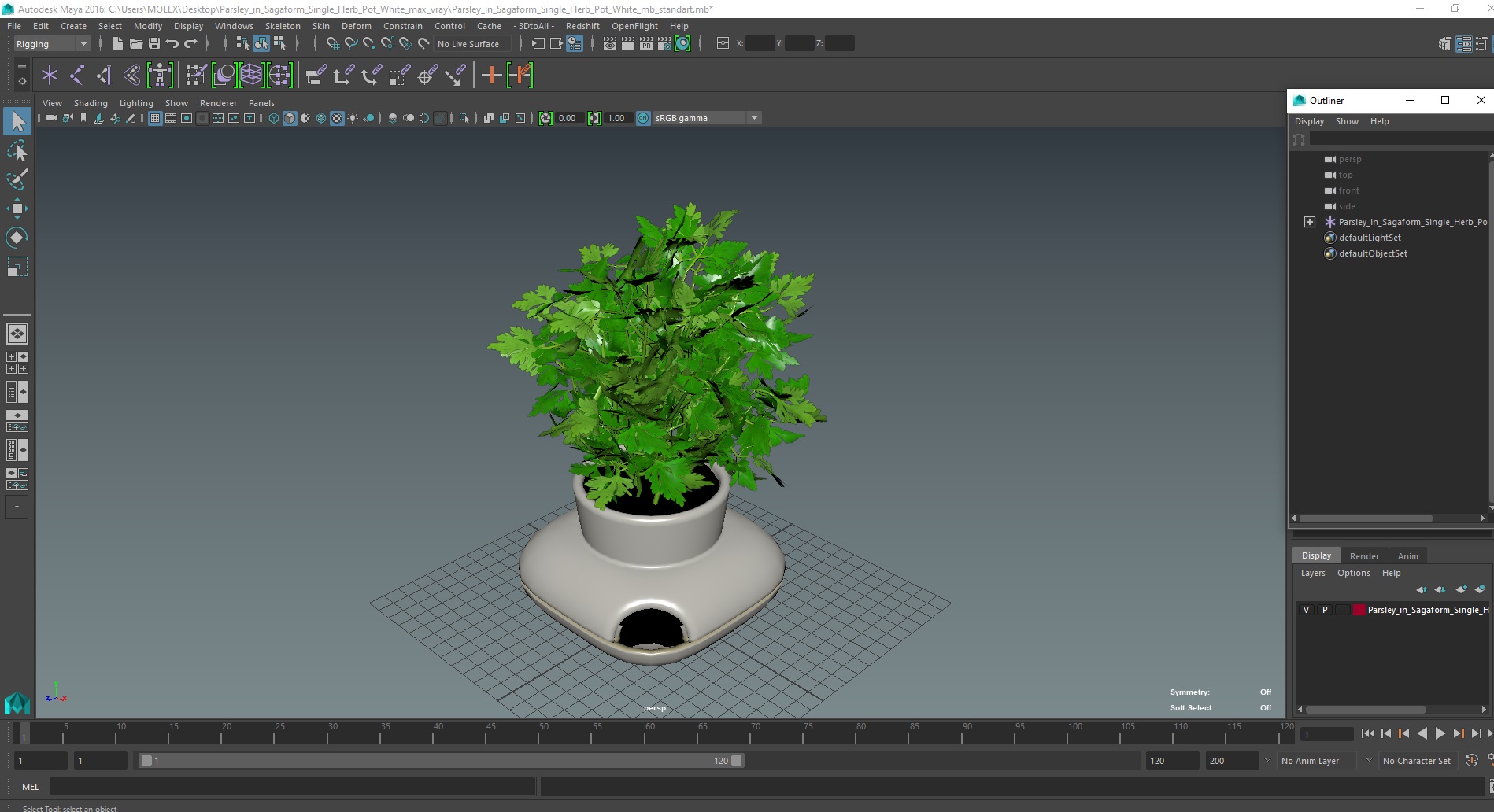This screenshot has width=1494, height=812.
Task: Select the Rotate tool
Action: (17, 238)
